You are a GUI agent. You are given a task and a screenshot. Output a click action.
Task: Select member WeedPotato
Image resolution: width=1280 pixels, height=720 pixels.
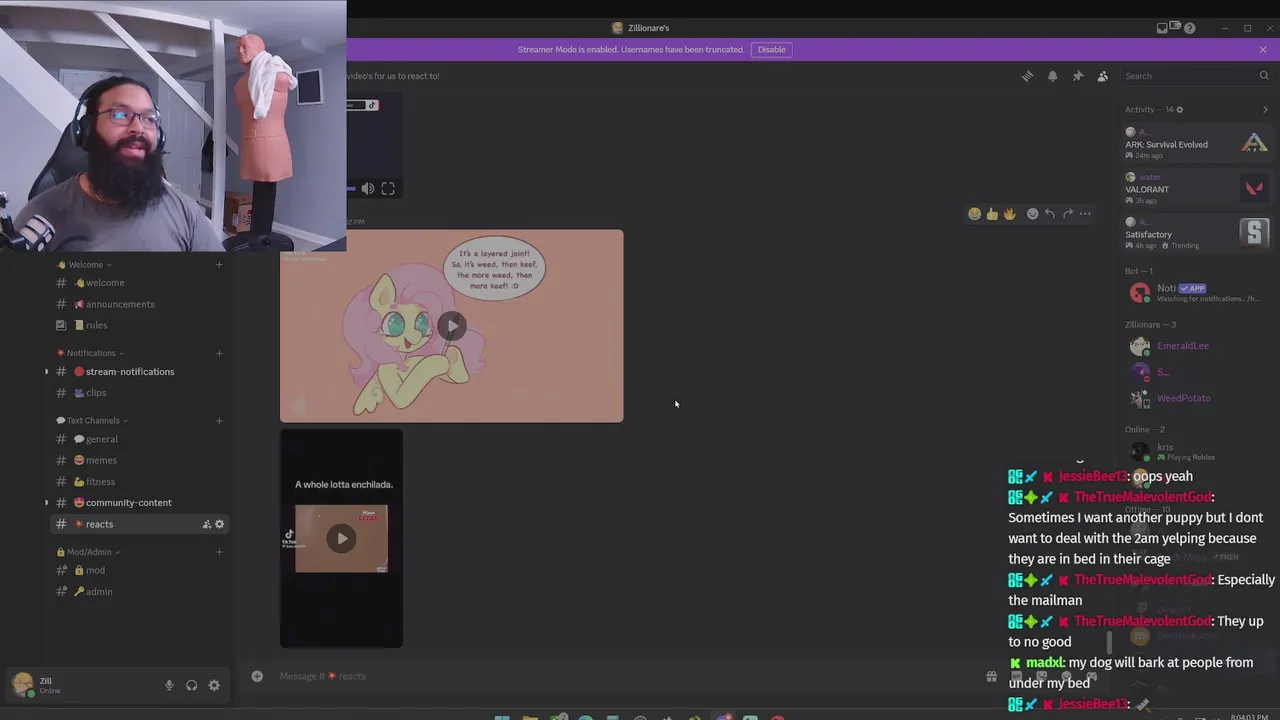pos(1196,398)
